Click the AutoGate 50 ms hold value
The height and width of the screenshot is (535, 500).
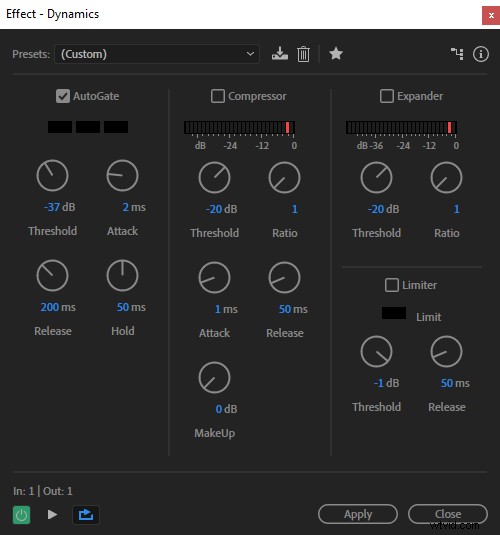tap(131, 307)
